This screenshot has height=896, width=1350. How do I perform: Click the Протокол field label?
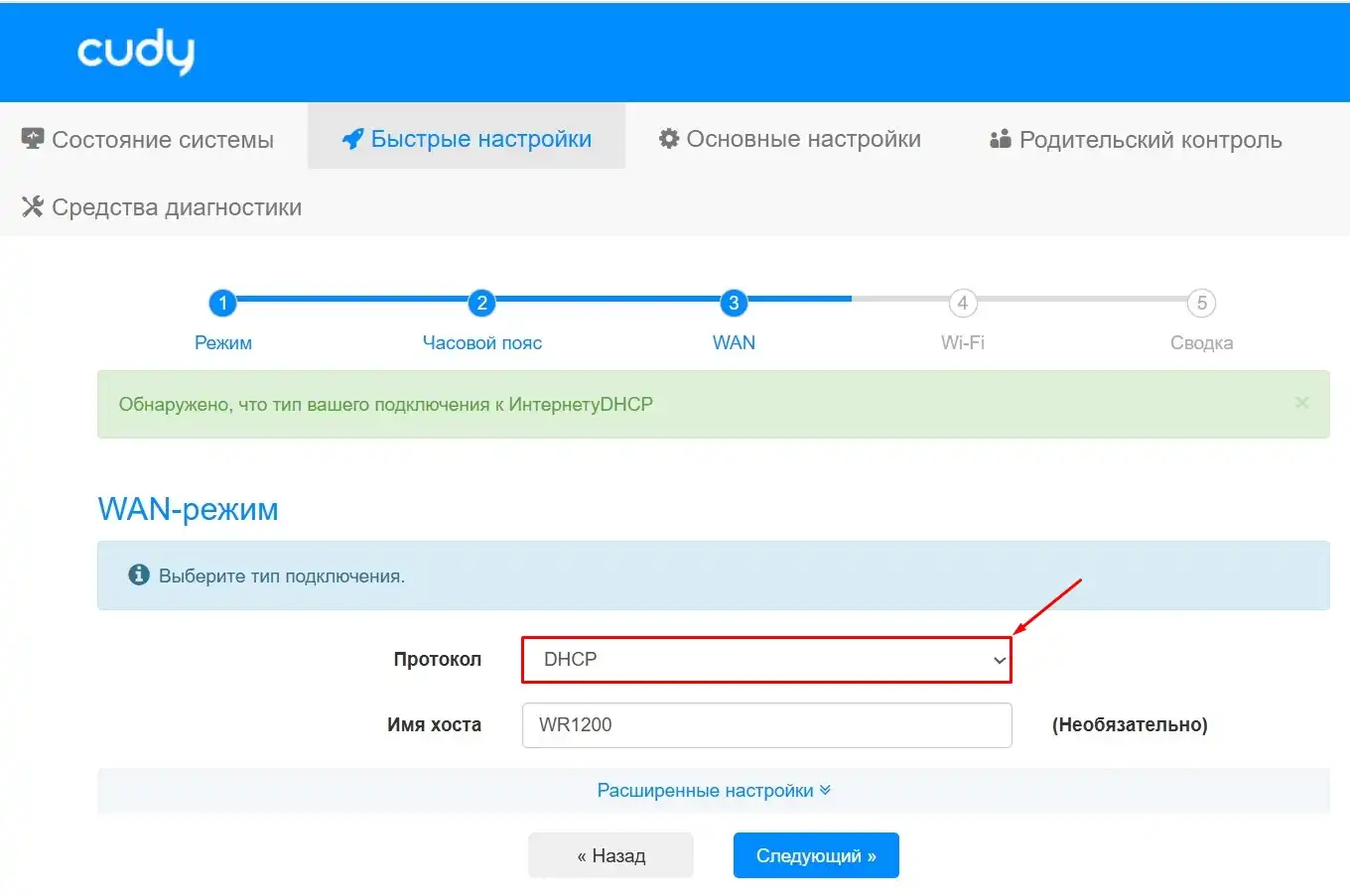click(438, 660)
